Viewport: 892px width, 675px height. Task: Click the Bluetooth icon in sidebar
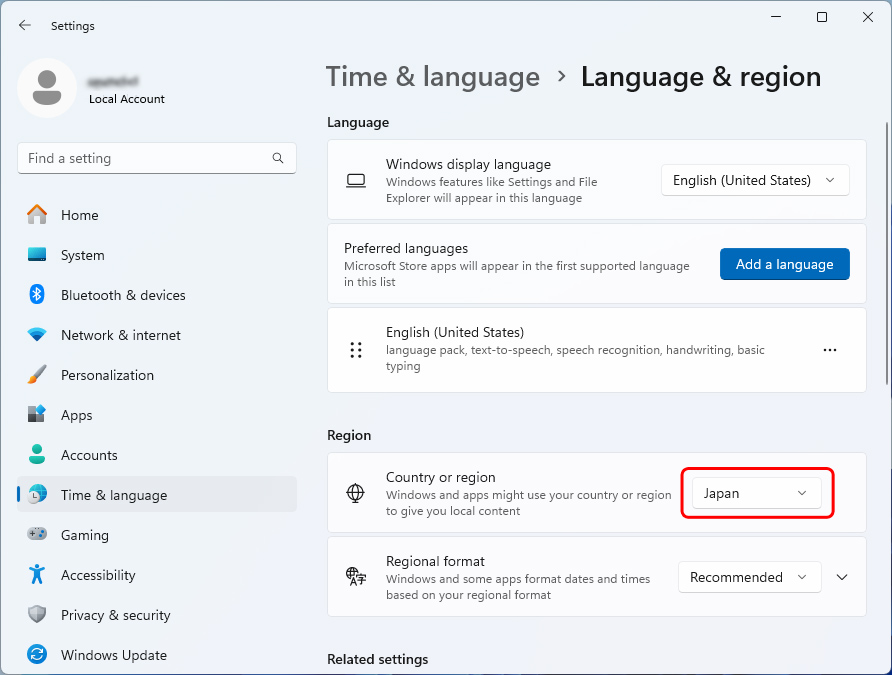point(37,295)
